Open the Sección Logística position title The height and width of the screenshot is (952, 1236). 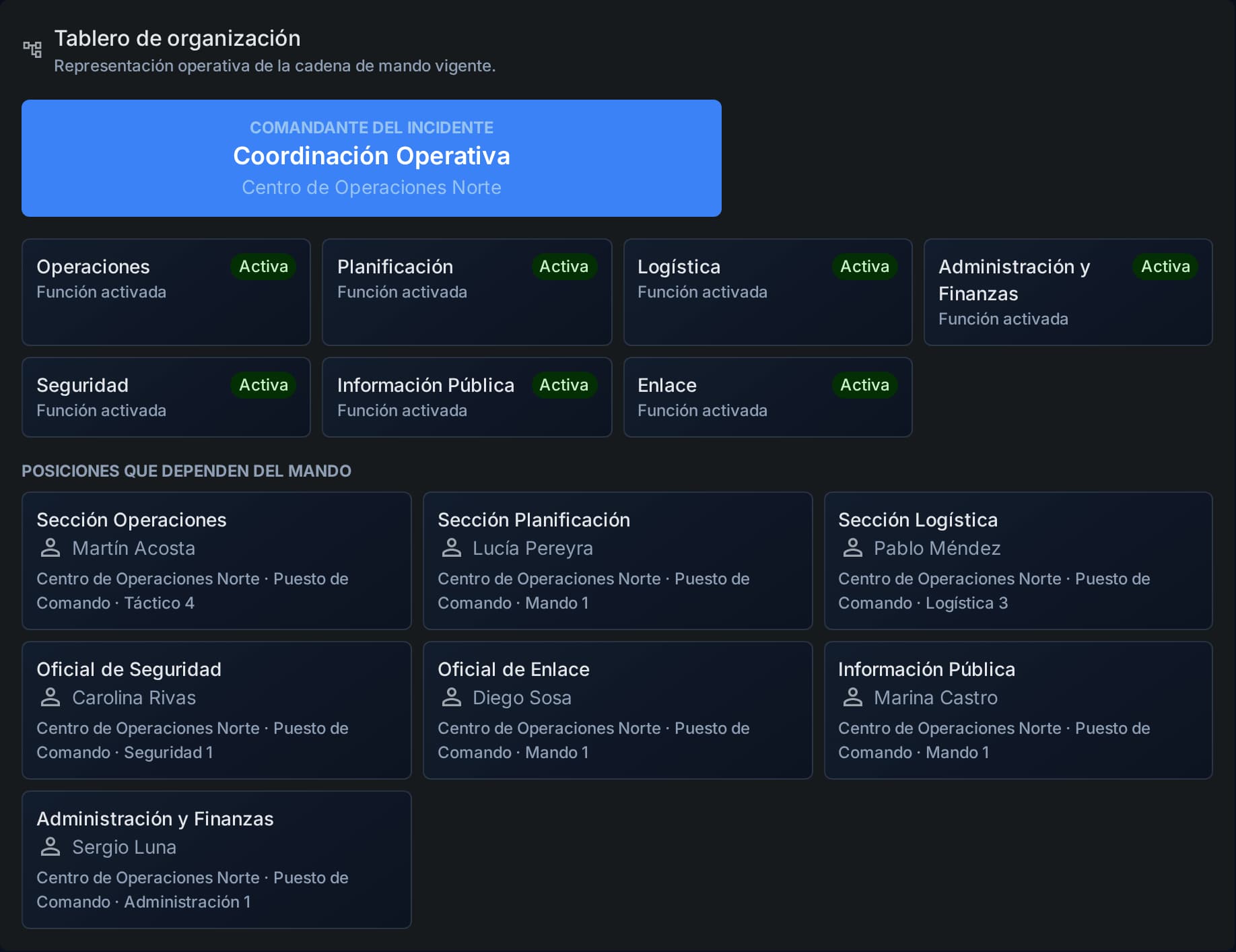918,520
